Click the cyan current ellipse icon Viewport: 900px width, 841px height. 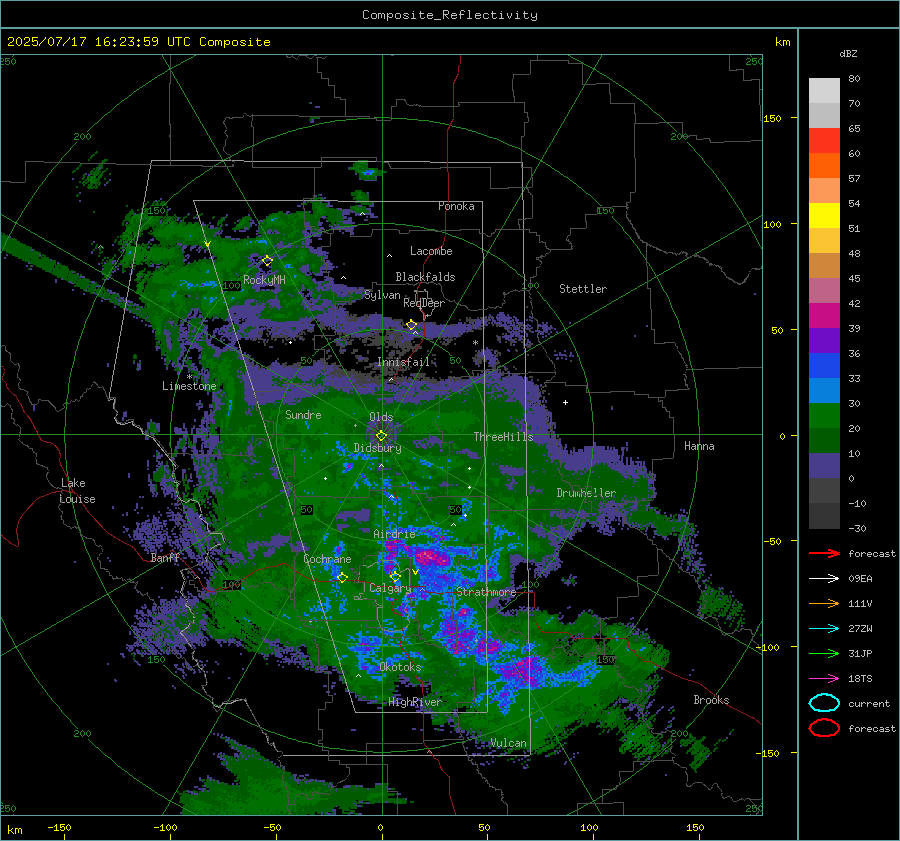tap(824, 703)
